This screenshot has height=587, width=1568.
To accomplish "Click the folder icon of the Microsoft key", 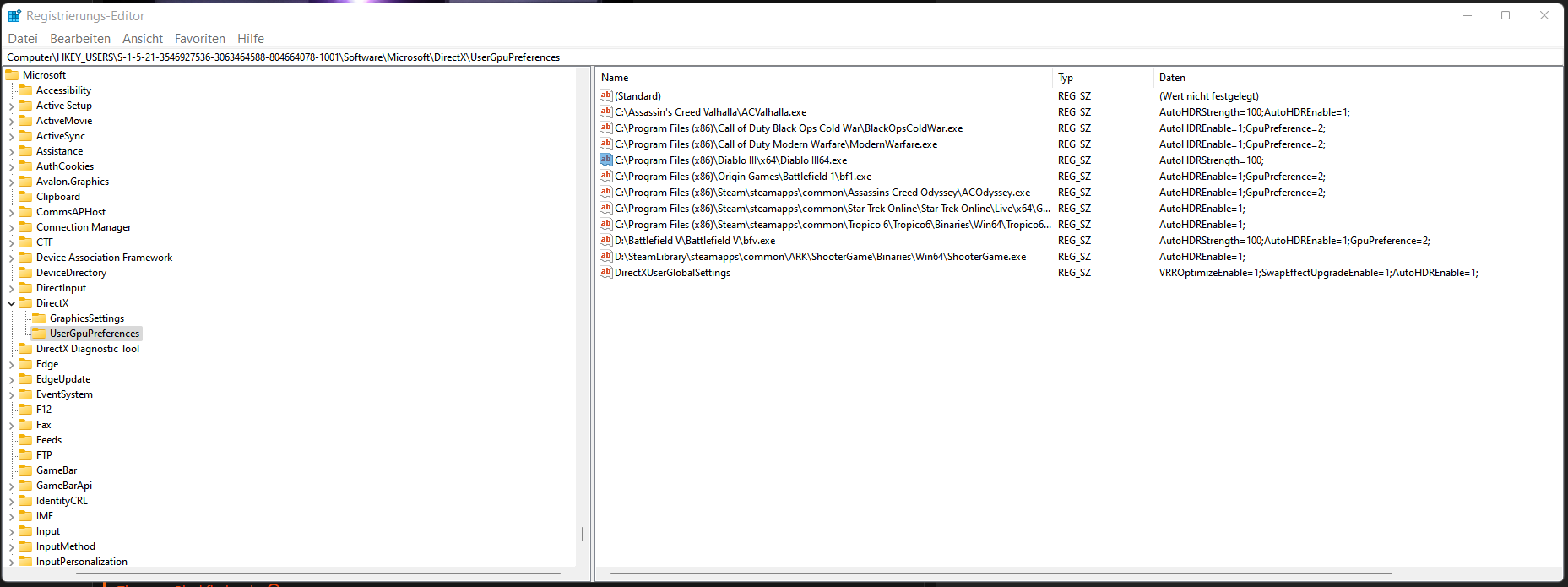I will pyautogui.click(x=12, y=75).
